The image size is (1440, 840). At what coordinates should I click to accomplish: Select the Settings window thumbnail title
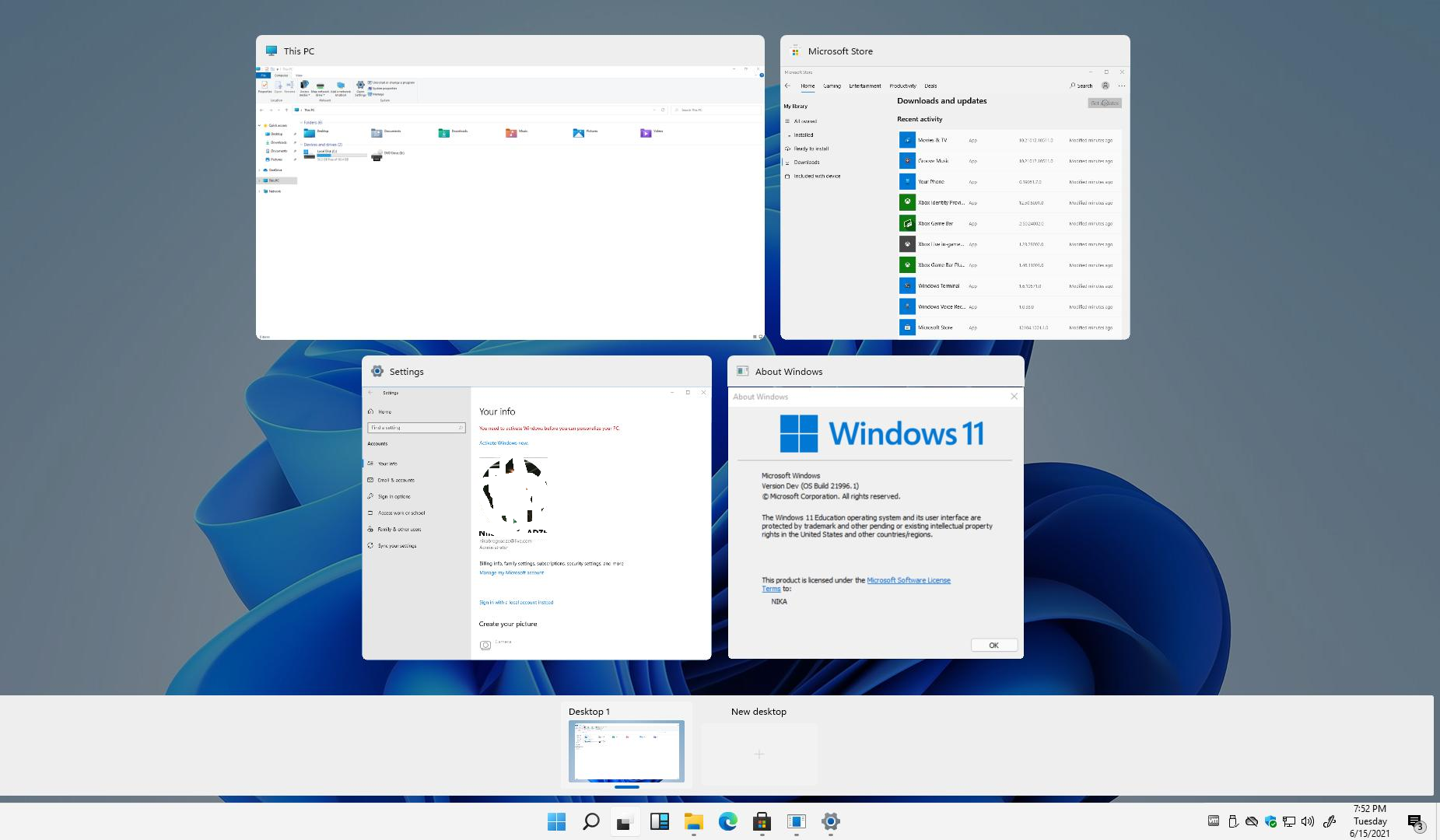click(406, 372)
